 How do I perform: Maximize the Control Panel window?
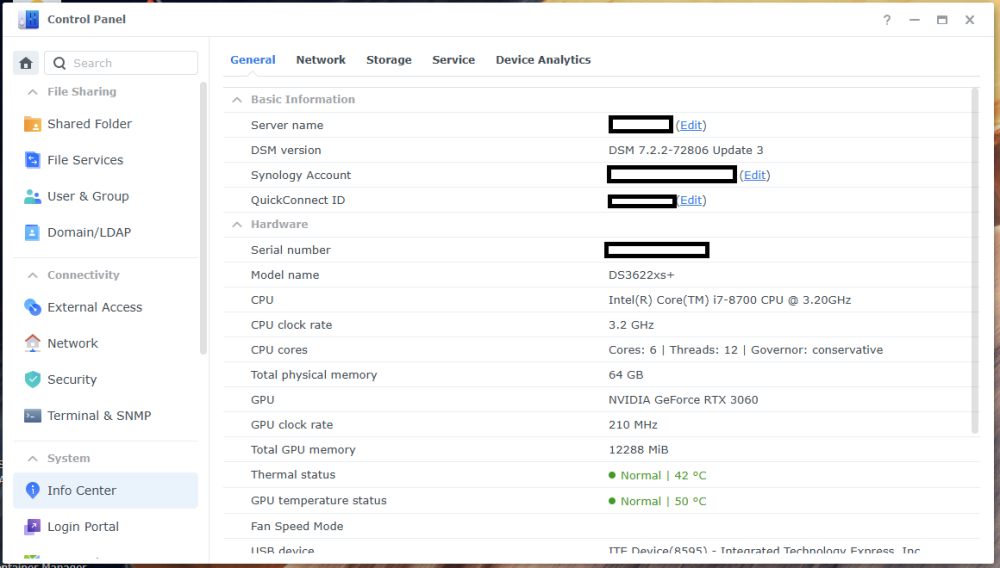(942, 20)
